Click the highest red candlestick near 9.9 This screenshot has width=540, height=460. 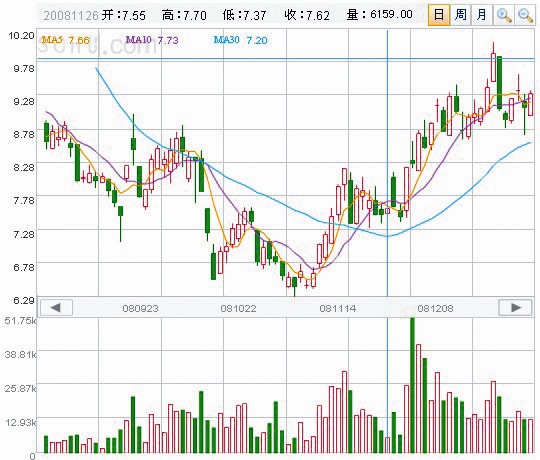[x=494, y=67]
